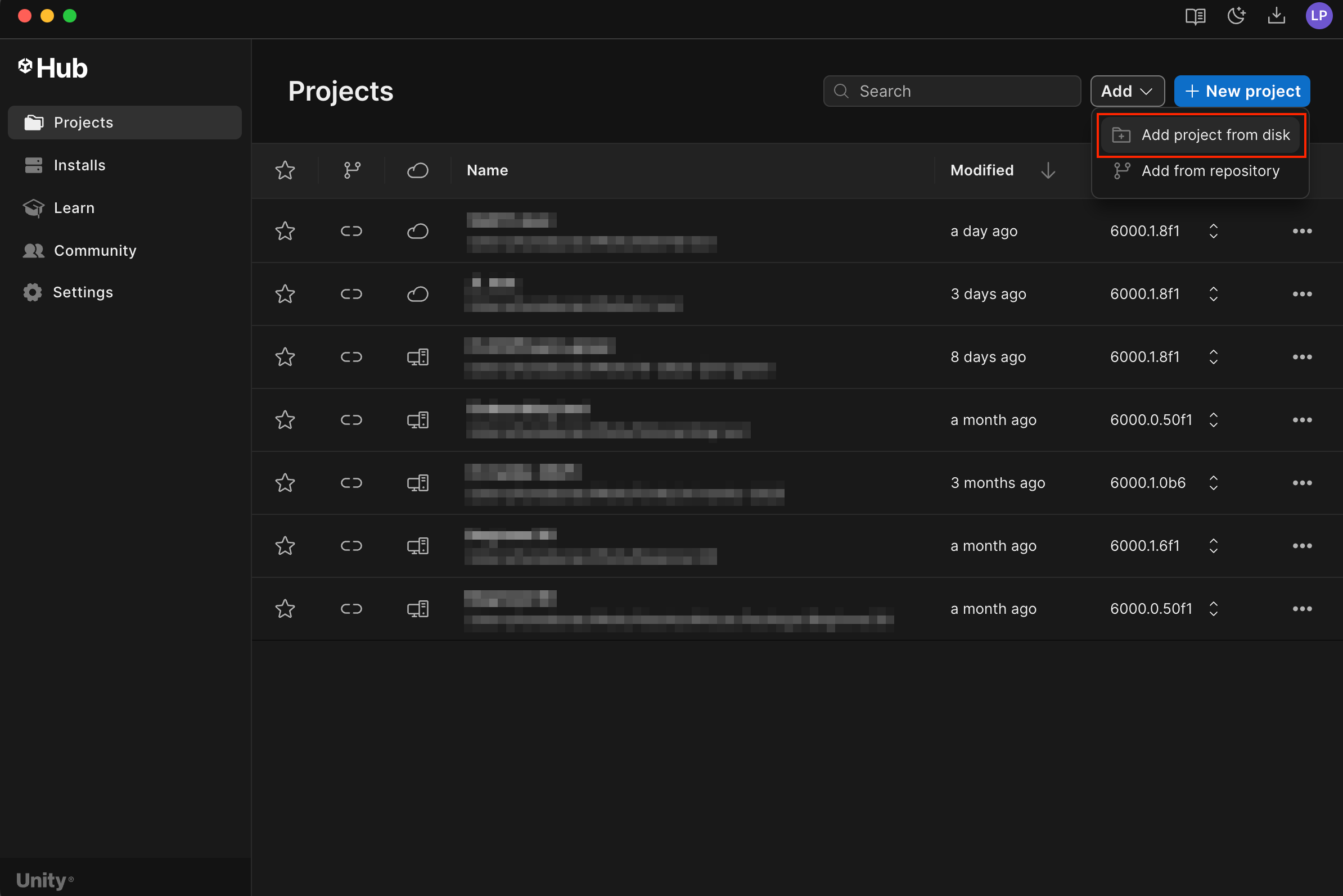The width and height of the screenshot is (1343, 896).
Task: Click the link icon on '8 days ago' project
Action: 351,357
